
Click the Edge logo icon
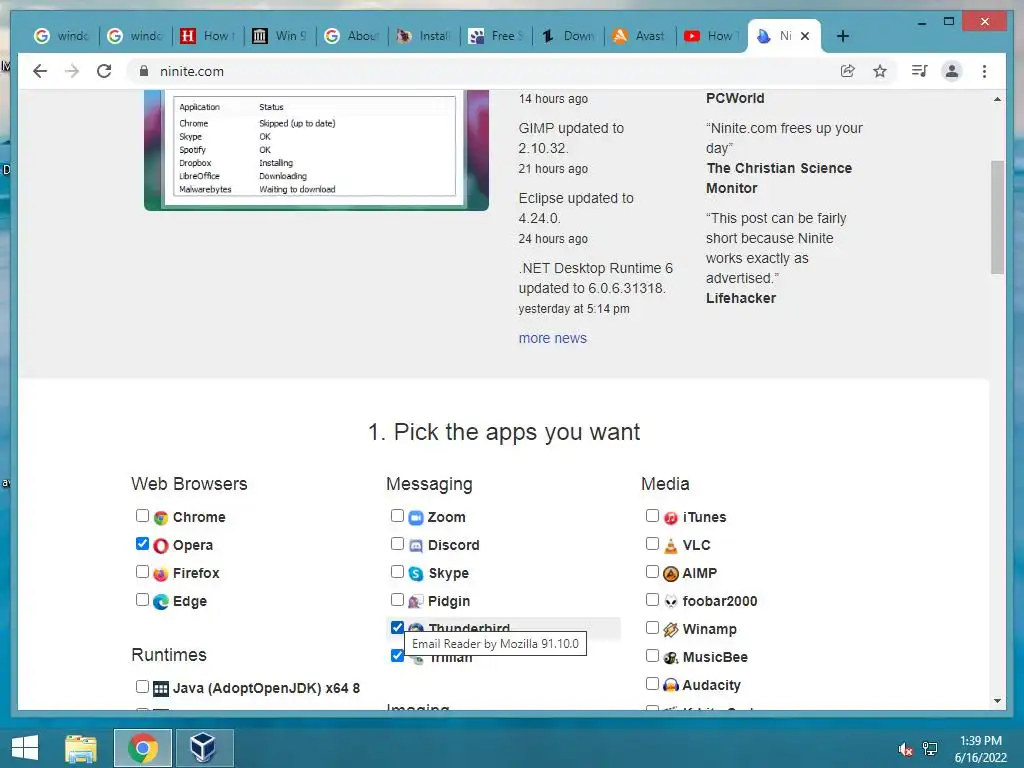click(x=161, y=601)
